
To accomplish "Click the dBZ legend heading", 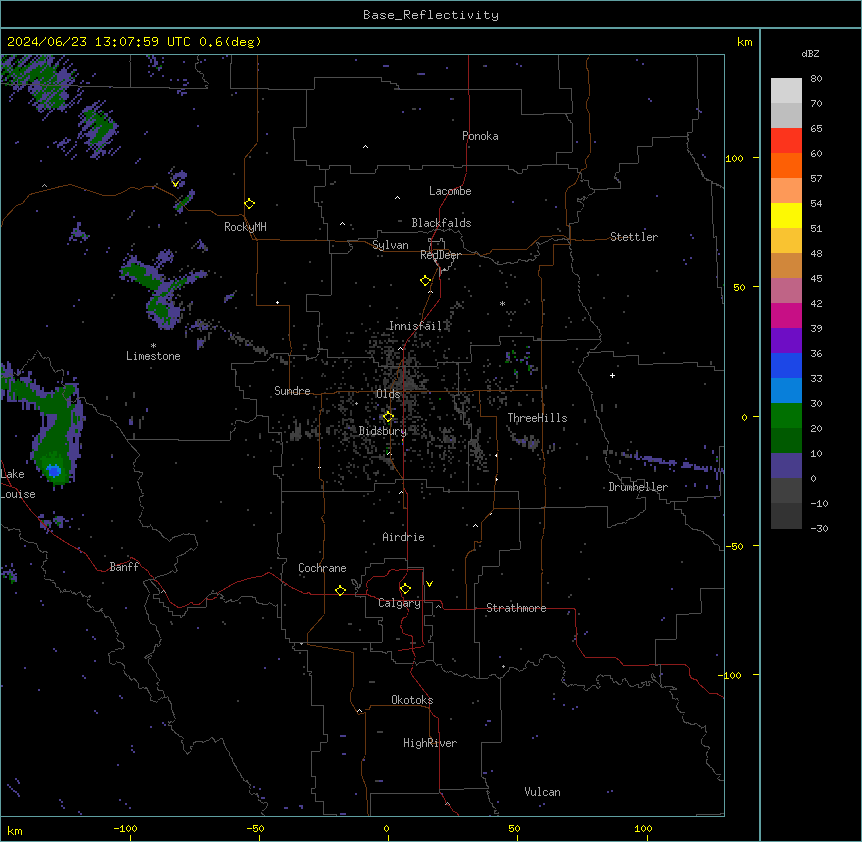I will pyautogui.click(x=810, y=53).
